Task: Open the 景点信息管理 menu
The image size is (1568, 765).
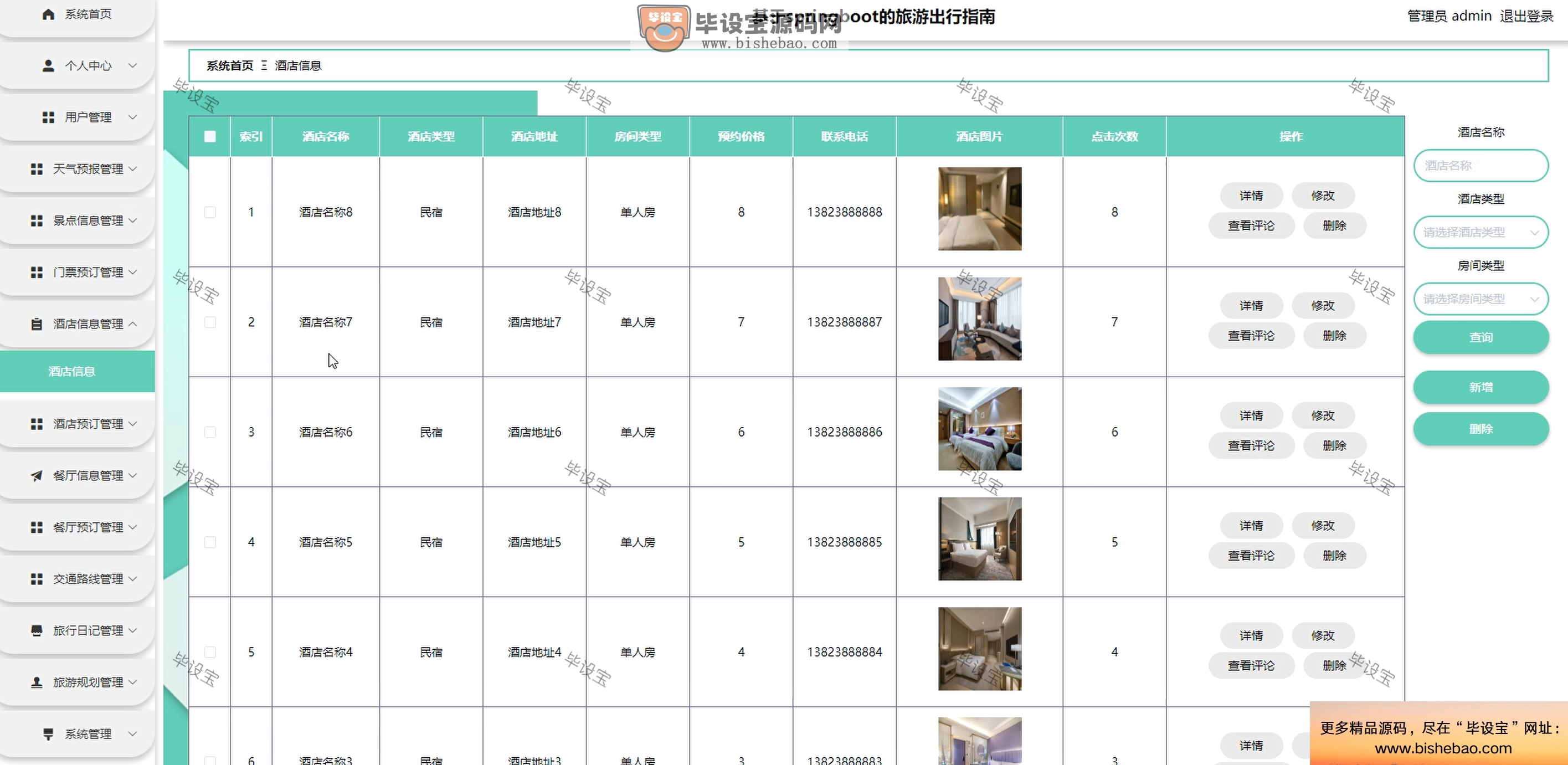Action: coord(78,220)
